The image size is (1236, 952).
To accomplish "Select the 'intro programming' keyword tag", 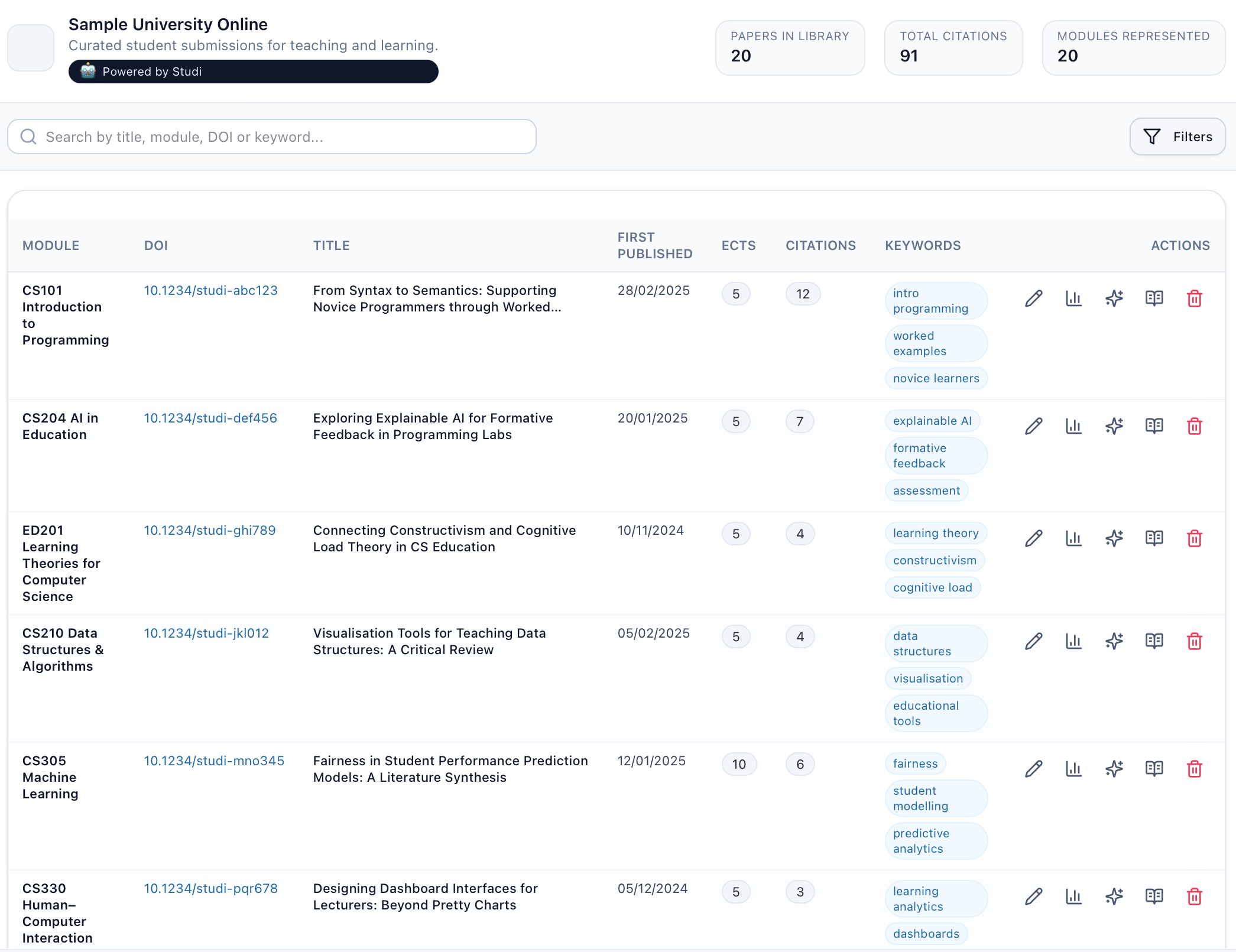I will 936,300.
